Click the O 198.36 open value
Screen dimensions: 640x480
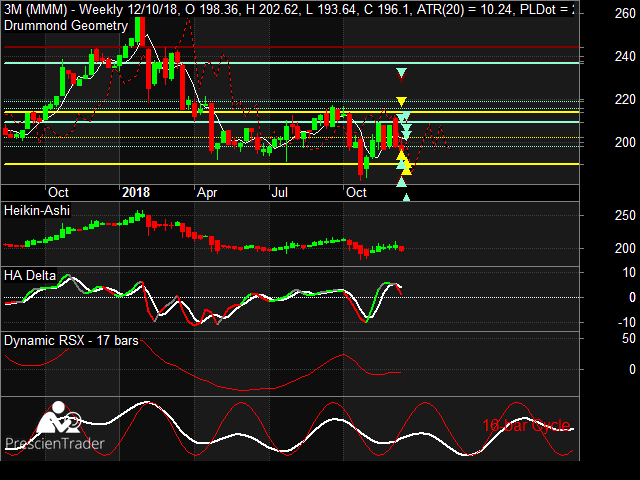pos(212,9)
